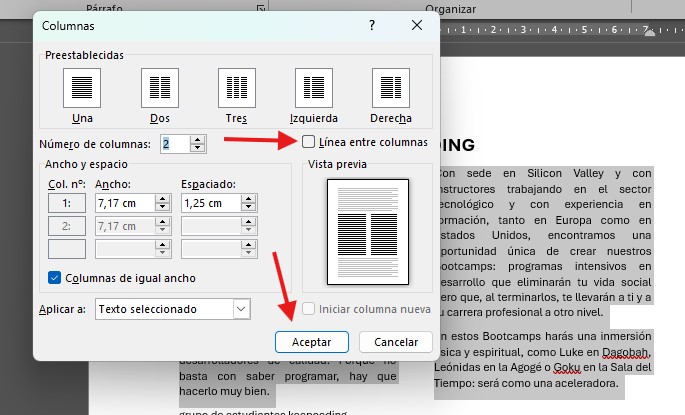Increase column 1 Espaciado value
Image resolution: width=685 pixels, height=415 pixels.
pyautogui.click(x=249, y=199)
